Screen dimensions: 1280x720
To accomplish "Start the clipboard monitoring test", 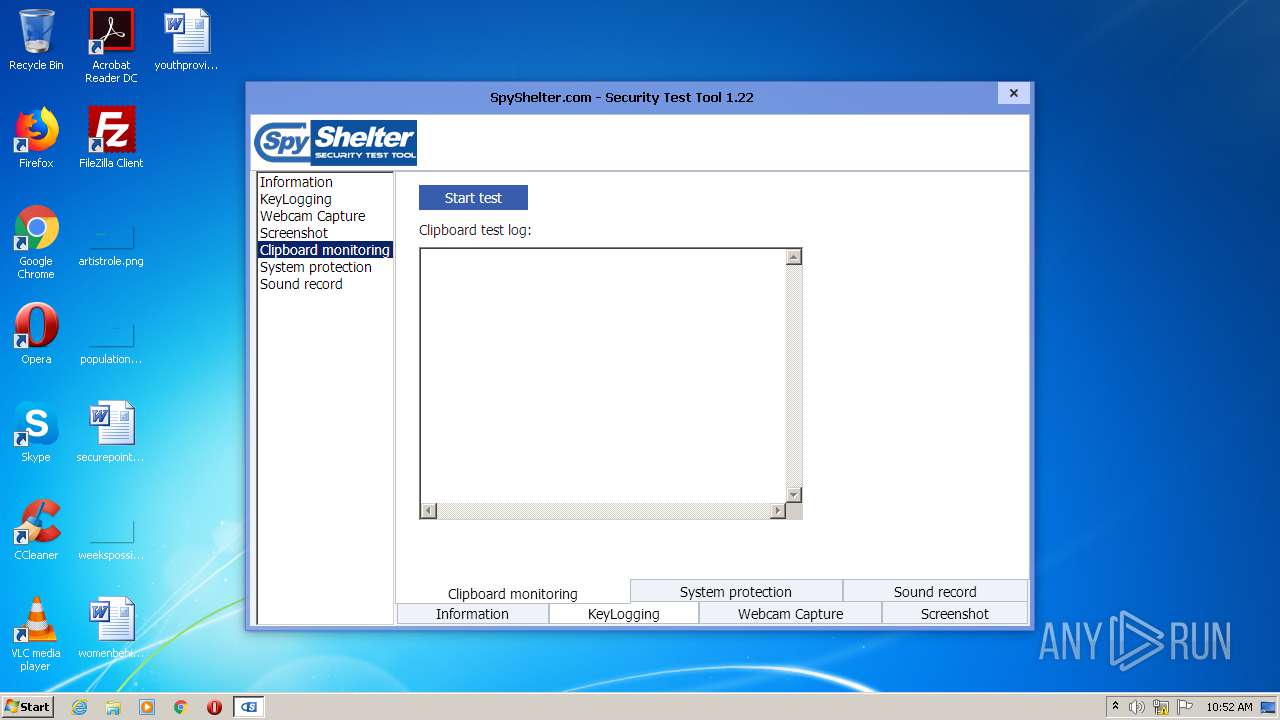I will click(x=473, y=198).
